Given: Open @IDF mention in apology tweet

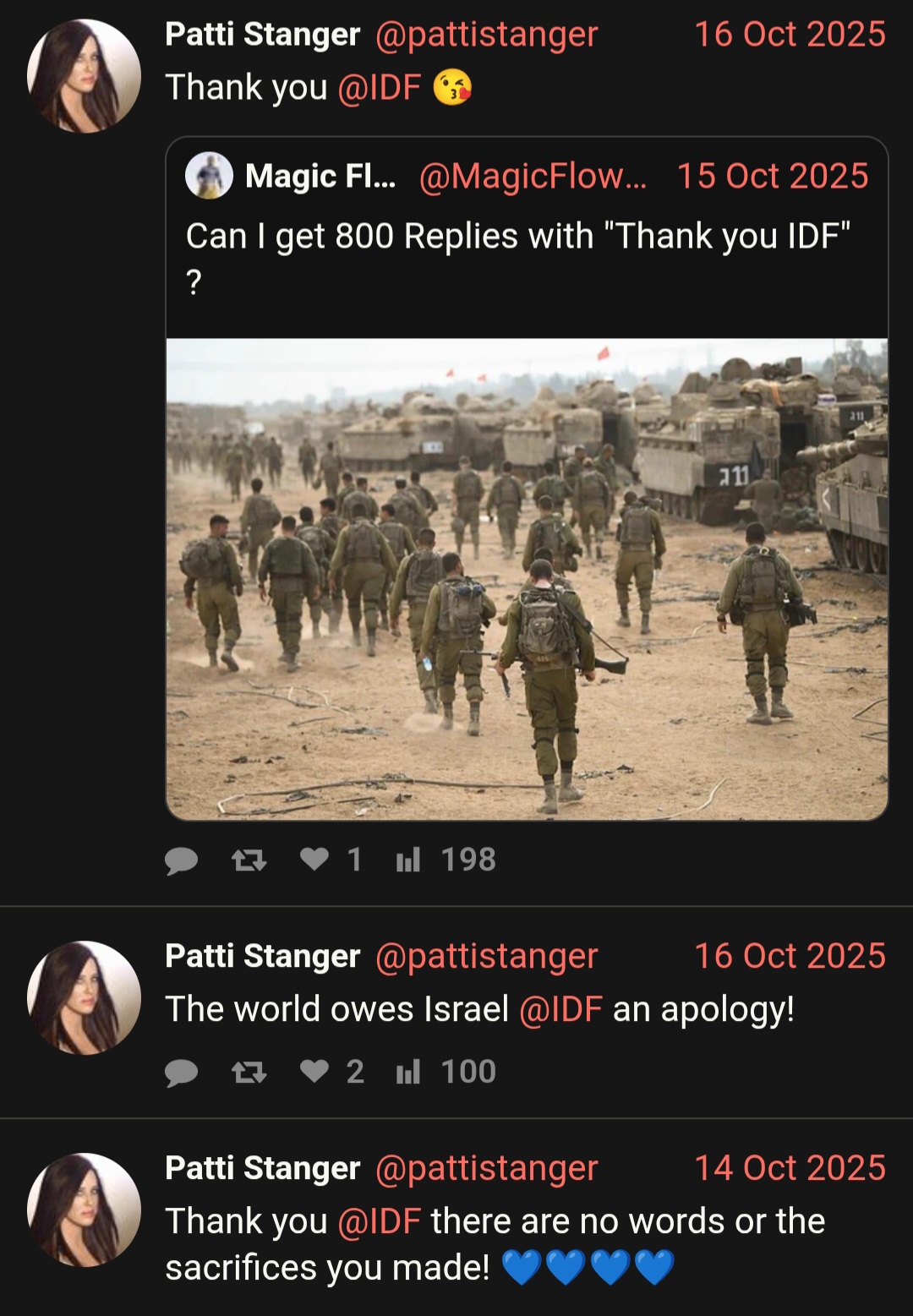Looking at the screenshot, I should [560, 1009].
